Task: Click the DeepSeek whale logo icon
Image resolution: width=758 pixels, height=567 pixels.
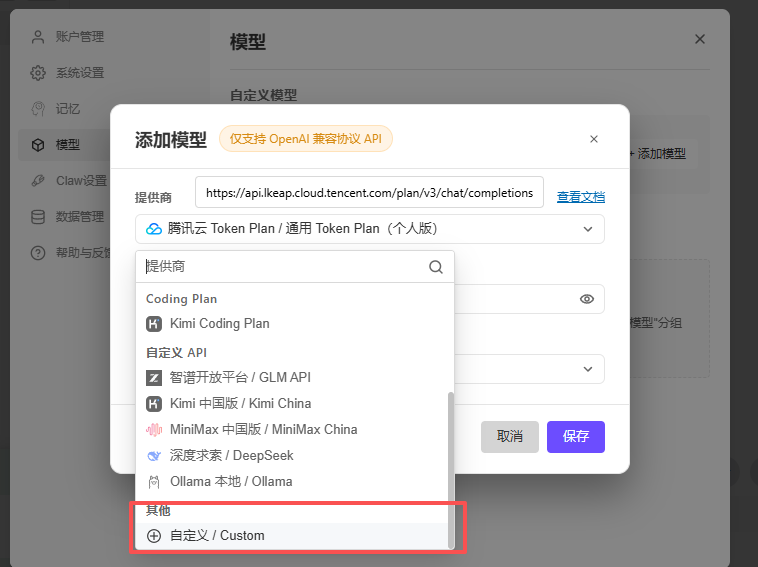Action: 154,455
